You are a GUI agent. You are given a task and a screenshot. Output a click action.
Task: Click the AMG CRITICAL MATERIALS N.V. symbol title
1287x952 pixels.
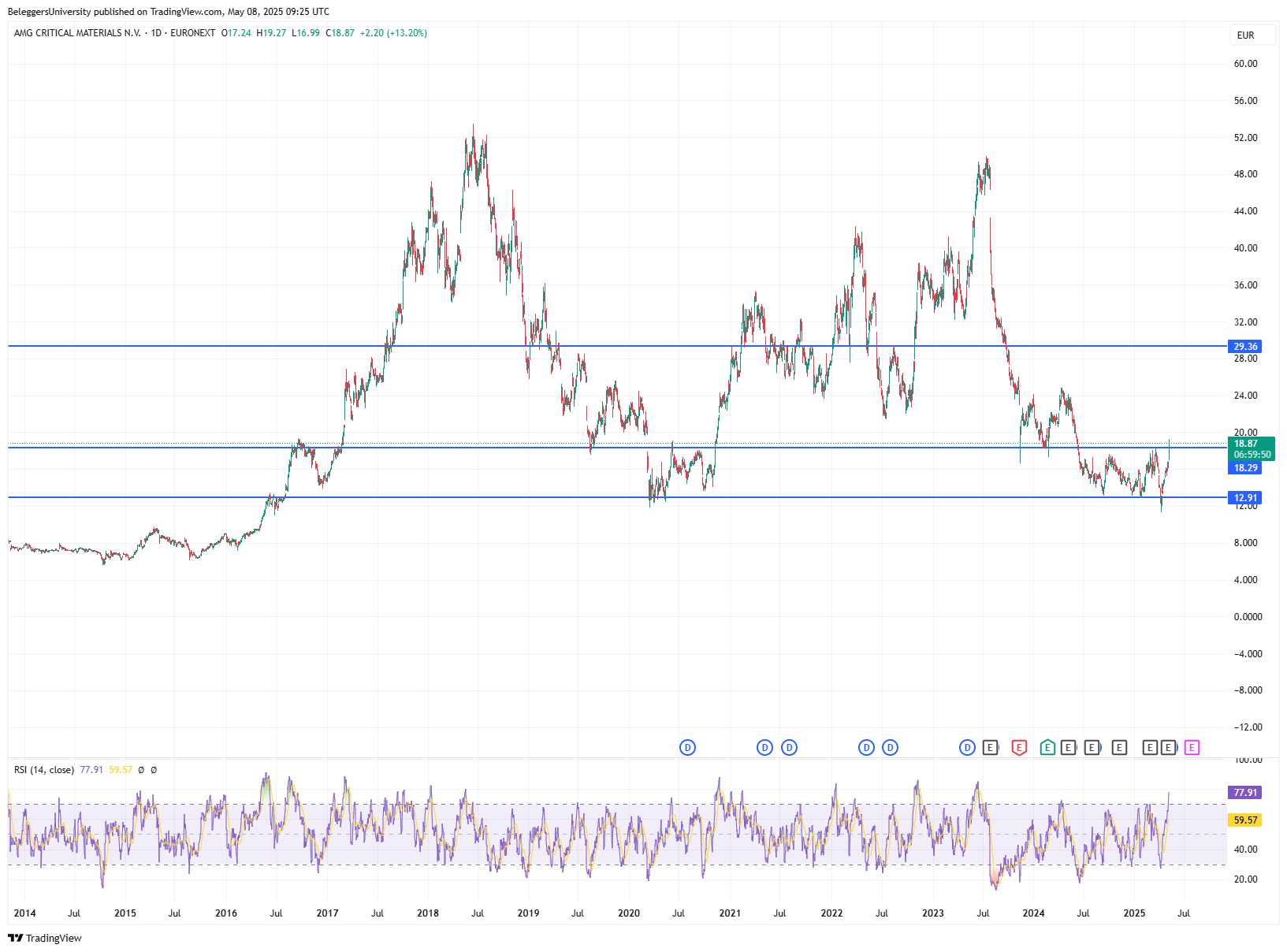77,33
